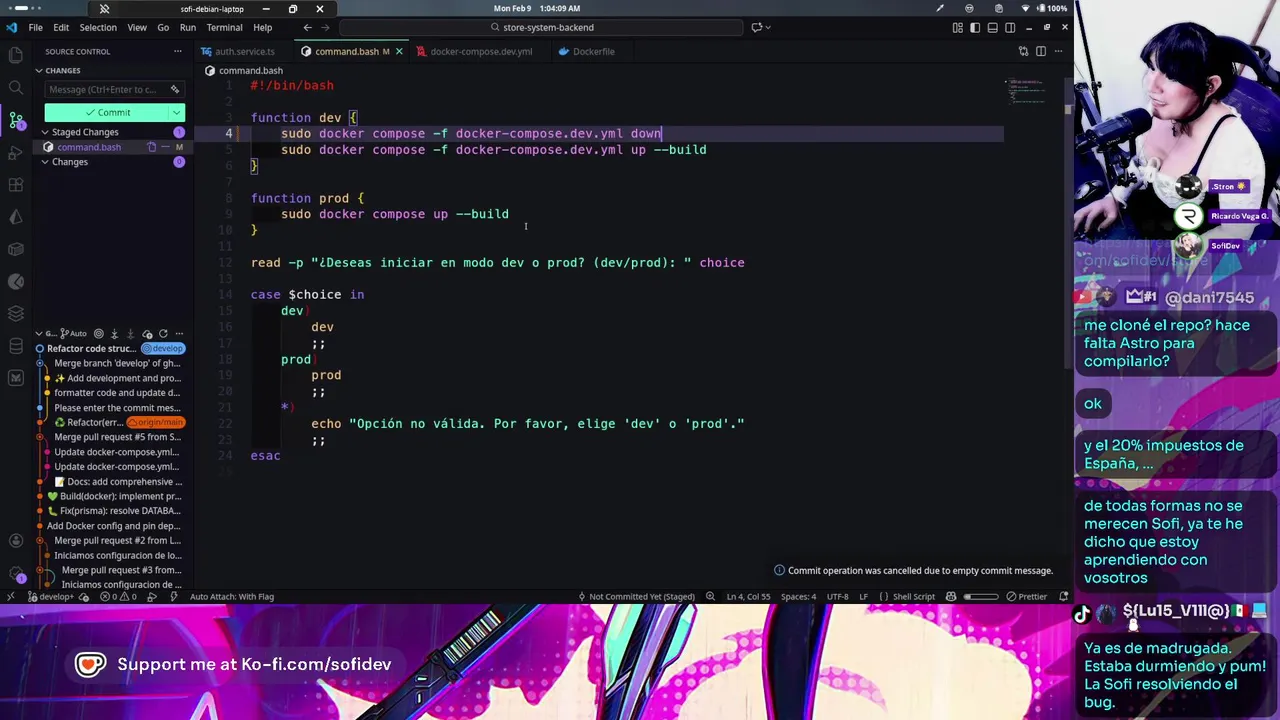Change the UTF-8 encoding selector
Screen dimensions: 1280x720
(838, 596)
